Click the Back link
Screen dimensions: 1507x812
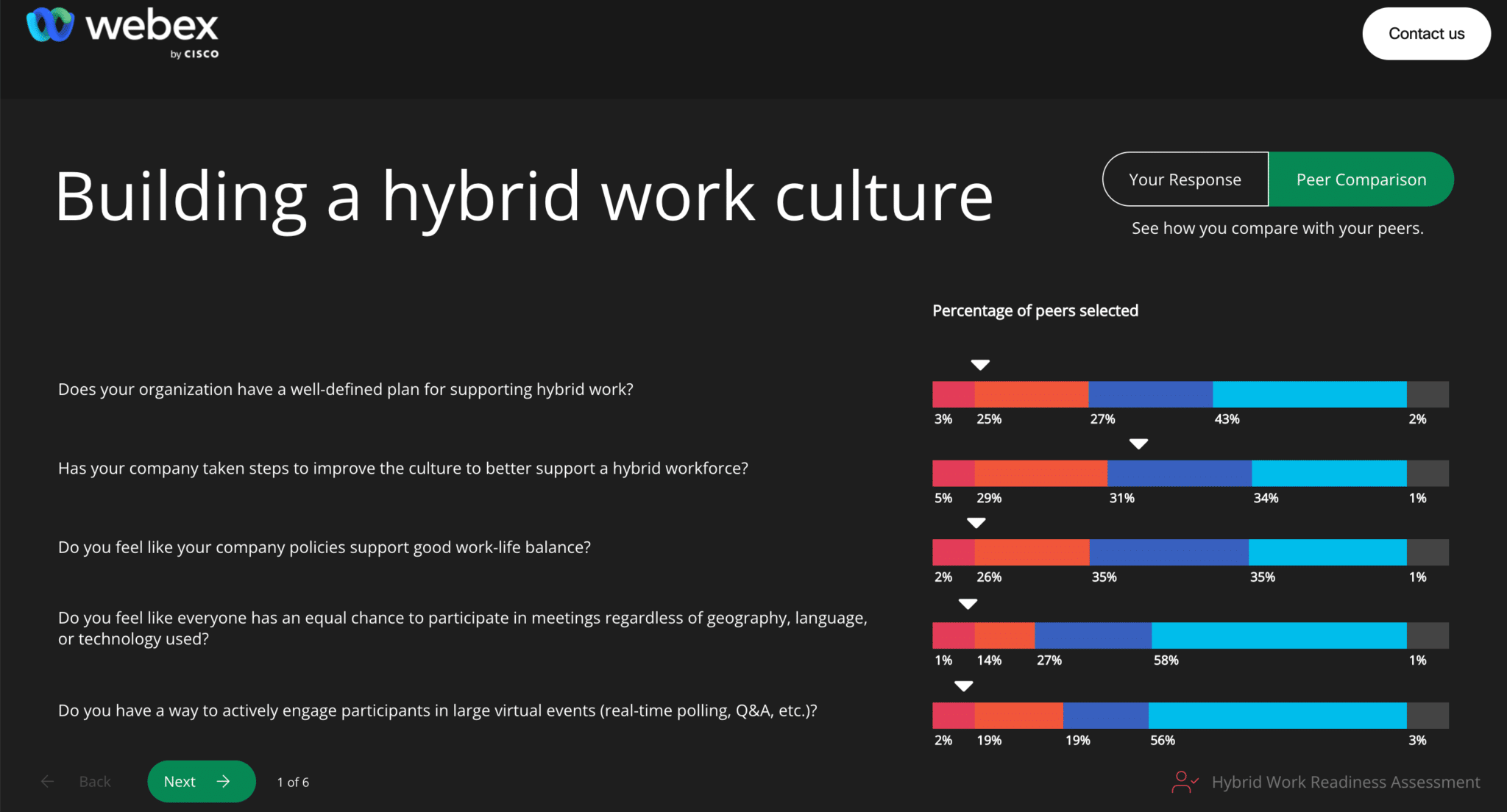click(95, 781)
